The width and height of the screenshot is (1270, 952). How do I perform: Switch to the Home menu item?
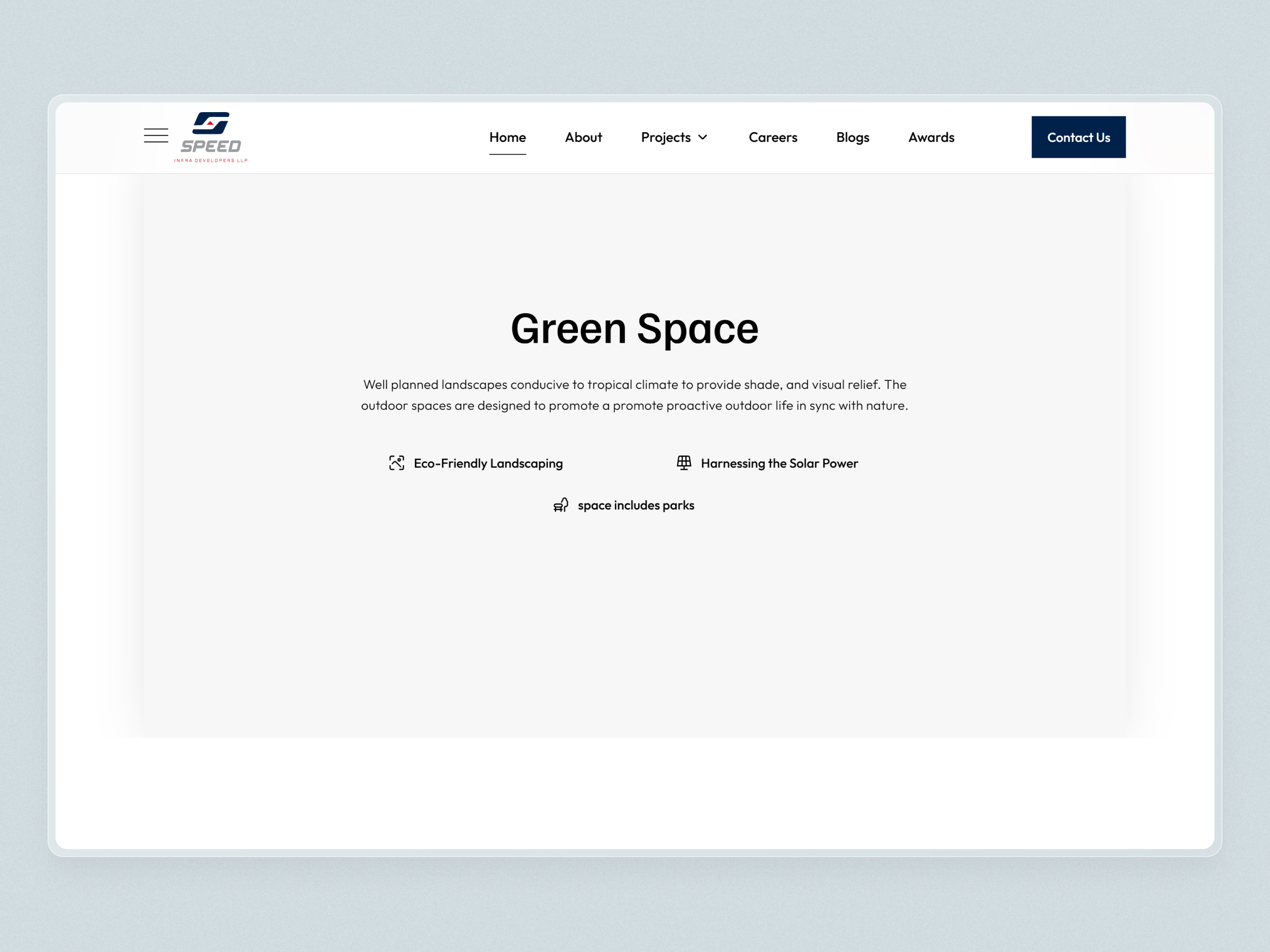click(507, 137)
